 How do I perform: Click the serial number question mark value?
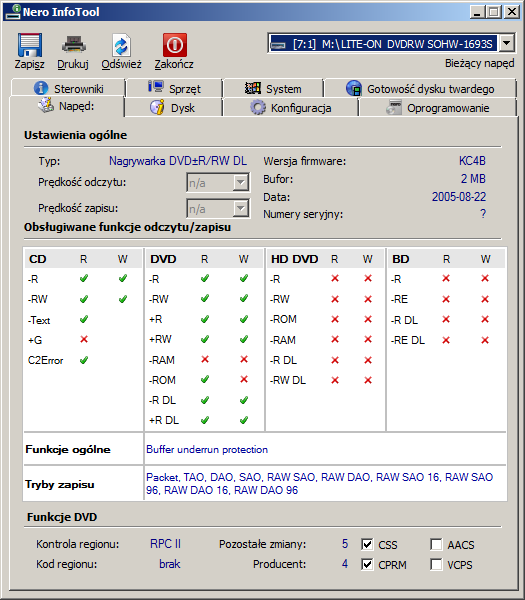tap(483, 214)
